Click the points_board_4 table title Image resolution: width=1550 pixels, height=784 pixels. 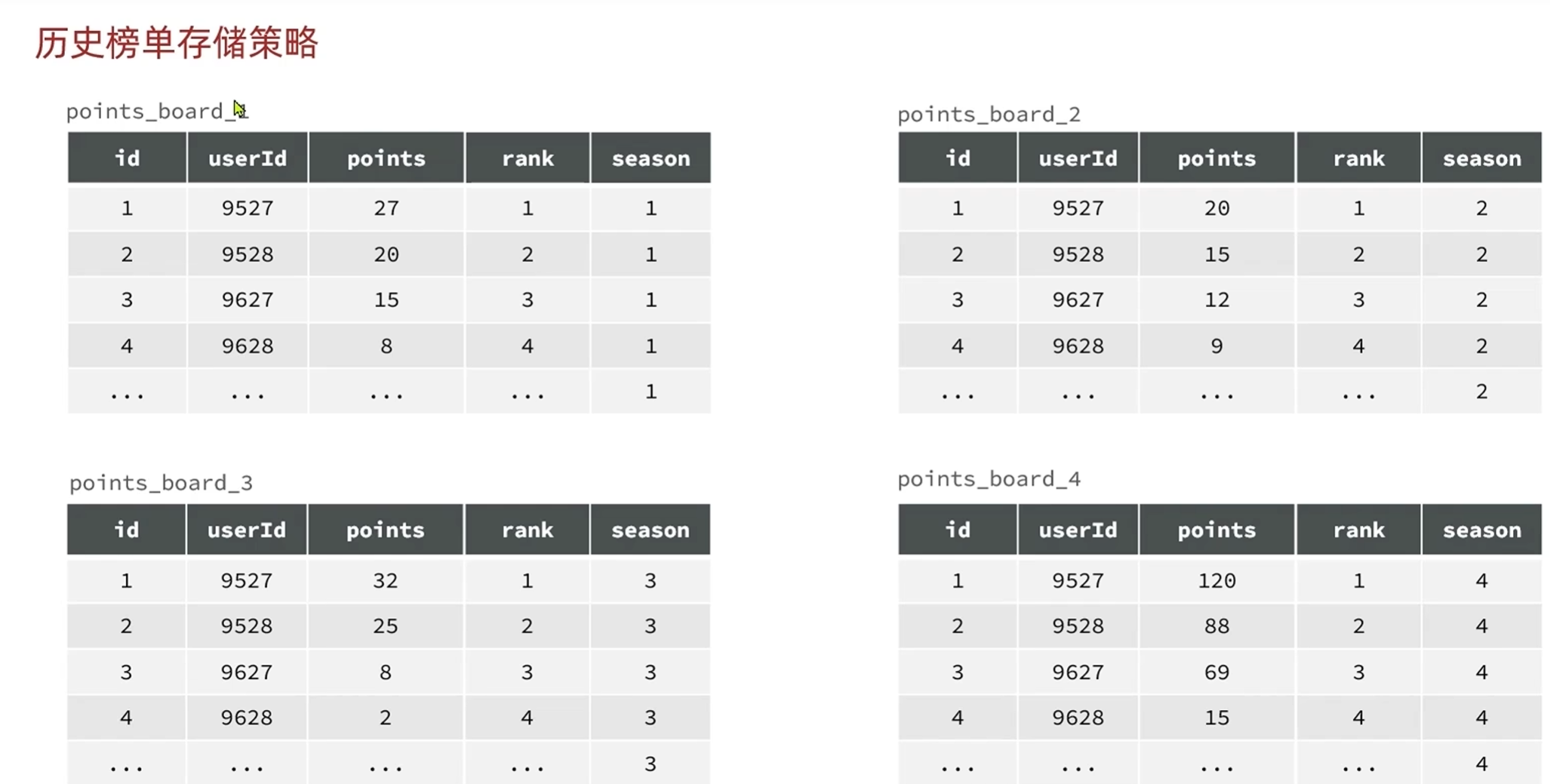[x=989, y=479]
